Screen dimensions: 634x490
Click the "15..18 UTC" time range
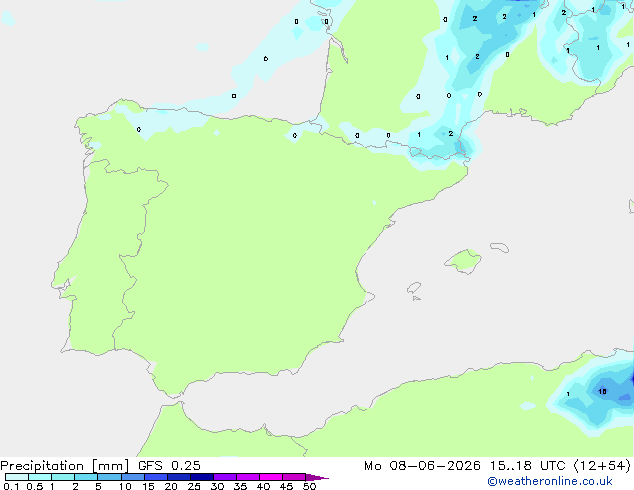pos(528,466)
